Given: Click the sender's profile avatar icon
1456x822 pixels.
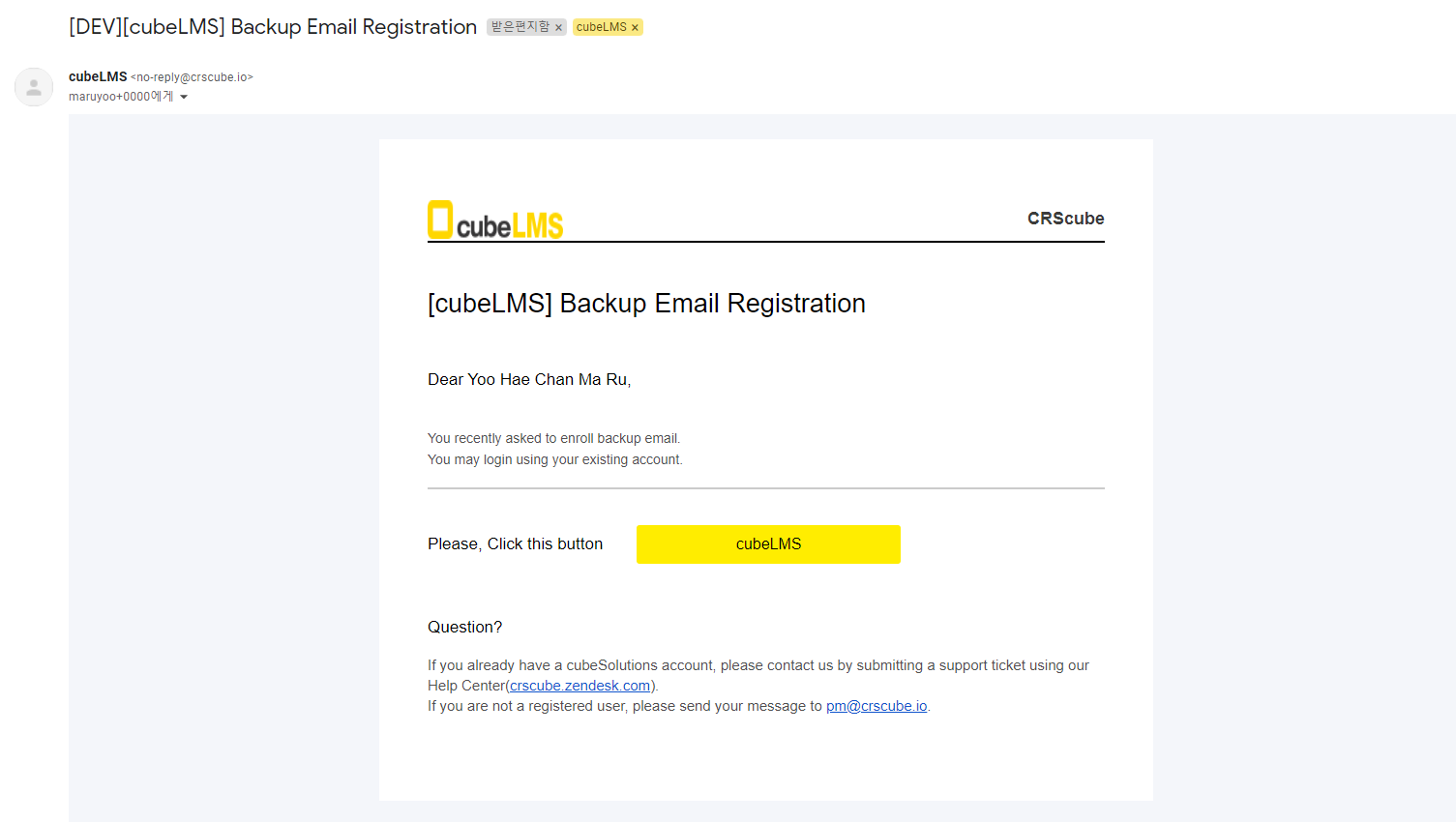Looking at the screenshot, I should click(34, 87).
